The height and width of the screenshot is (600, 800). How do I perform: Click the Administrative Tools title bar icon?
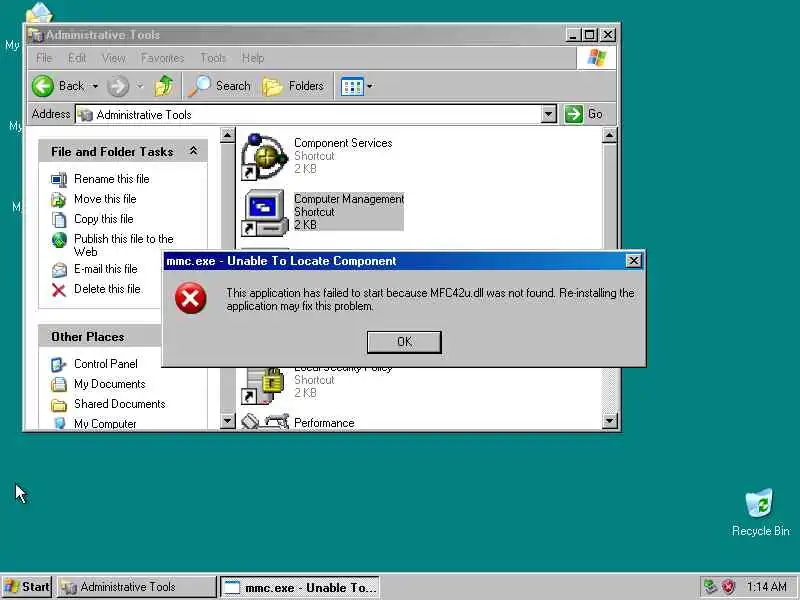(x=35, y=35)
